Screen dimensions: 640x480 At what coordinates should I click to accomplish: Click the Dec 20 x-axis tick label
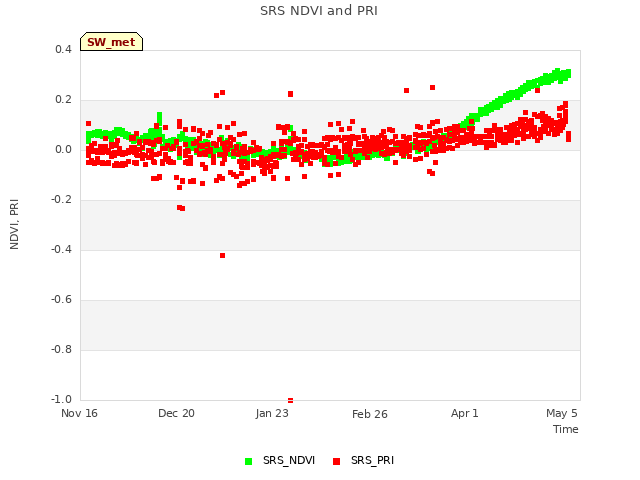pyautogui.click(x=176, y=413)
